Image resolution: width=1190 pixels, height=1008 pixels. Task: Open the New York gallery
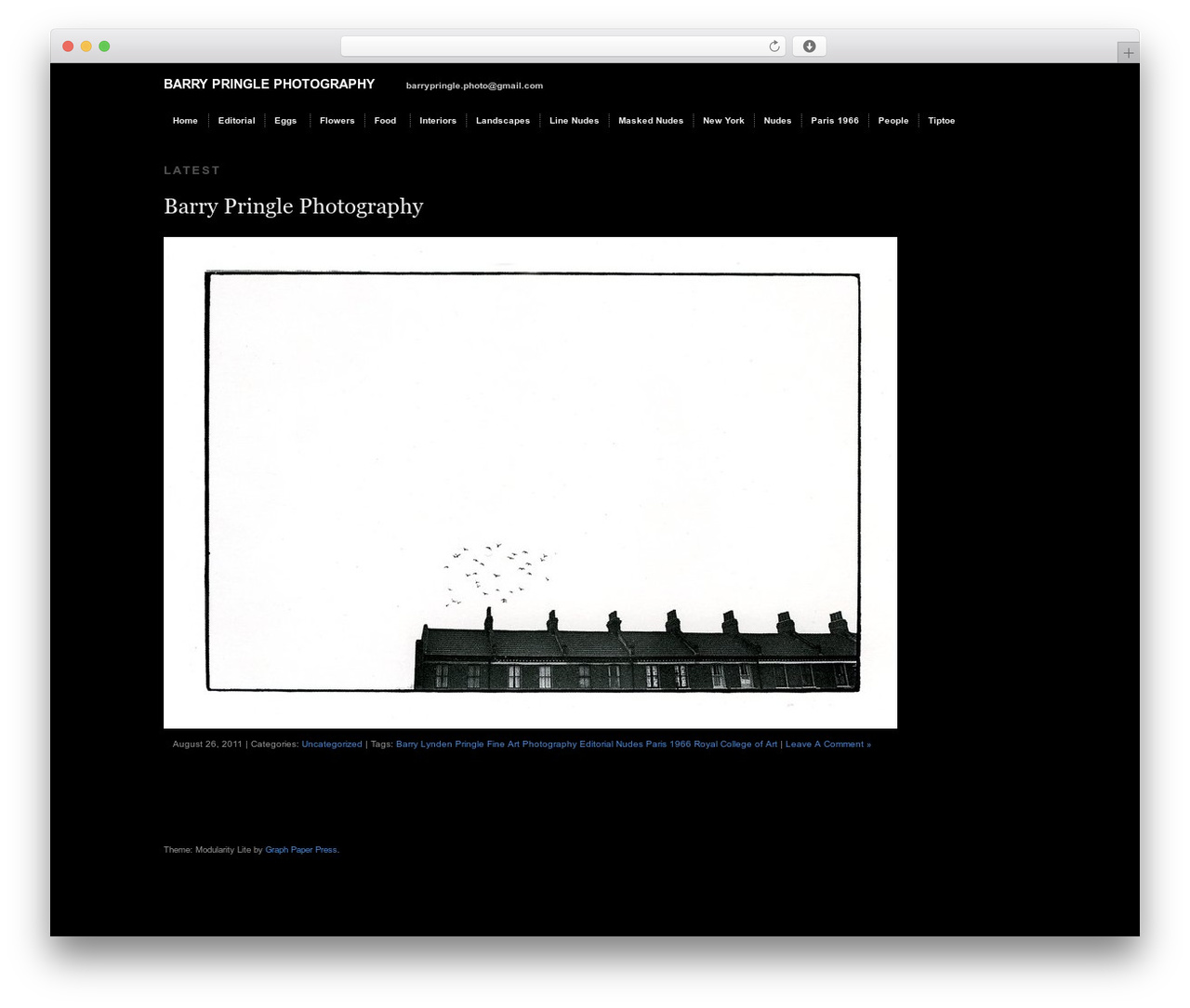[723, 121]
